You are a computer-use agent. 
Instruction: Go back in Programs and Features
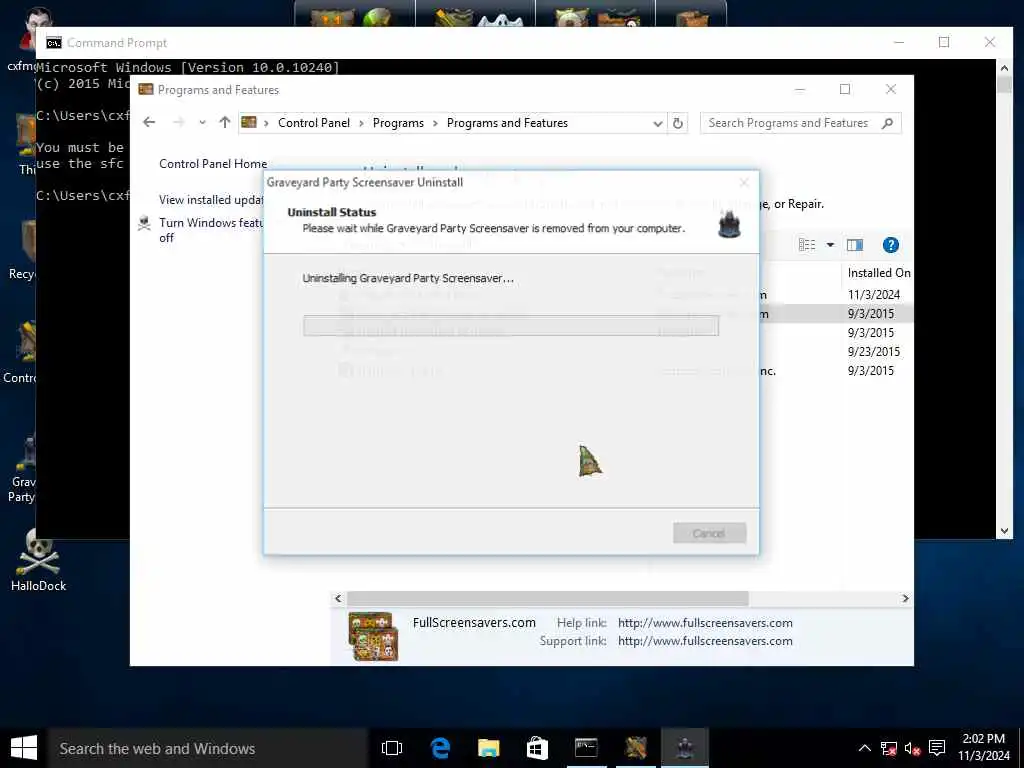click(149, 122)
